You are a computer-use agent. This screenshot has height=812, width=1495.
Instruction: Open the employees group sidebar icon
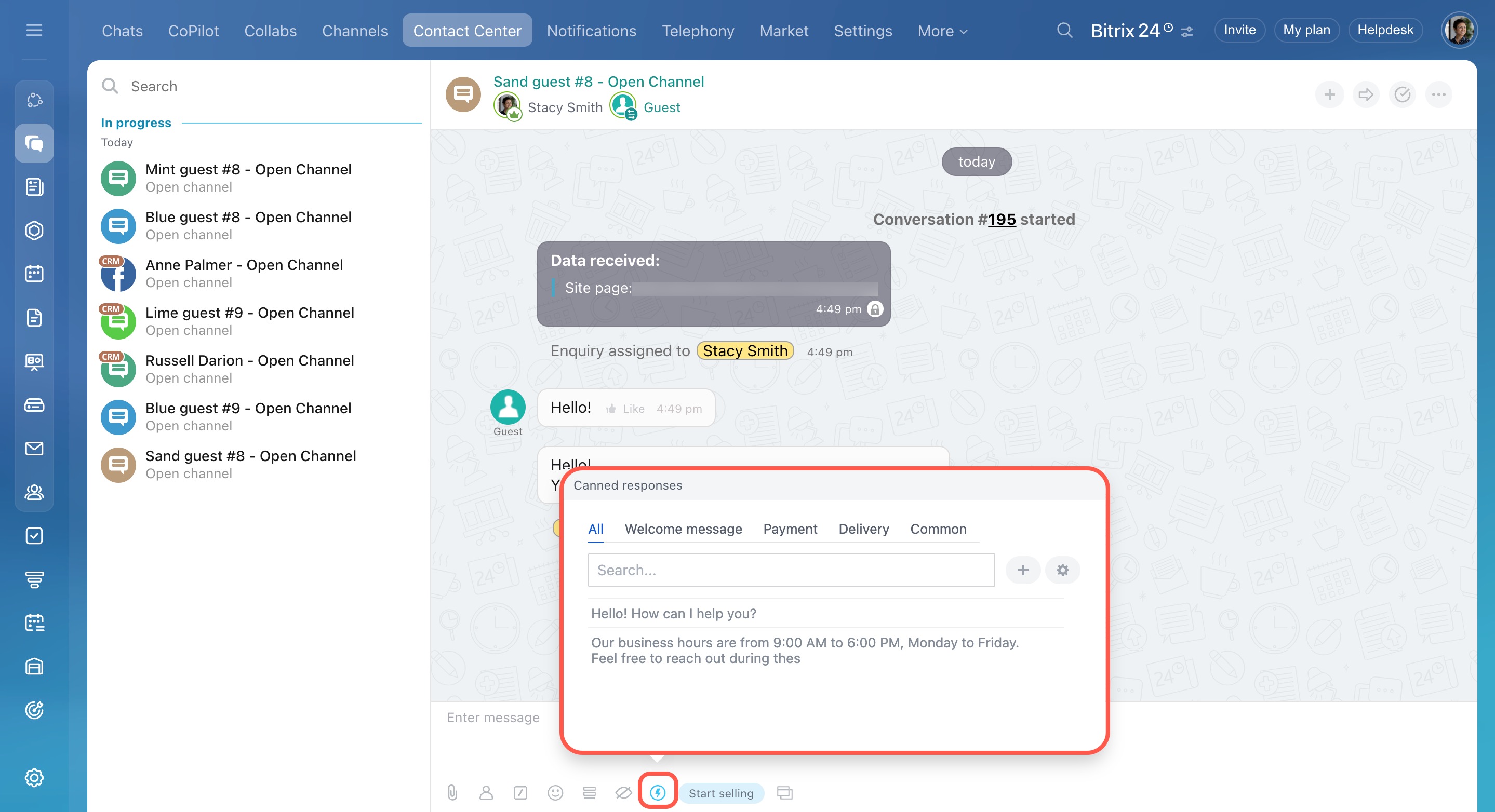[x=34, y=492]
